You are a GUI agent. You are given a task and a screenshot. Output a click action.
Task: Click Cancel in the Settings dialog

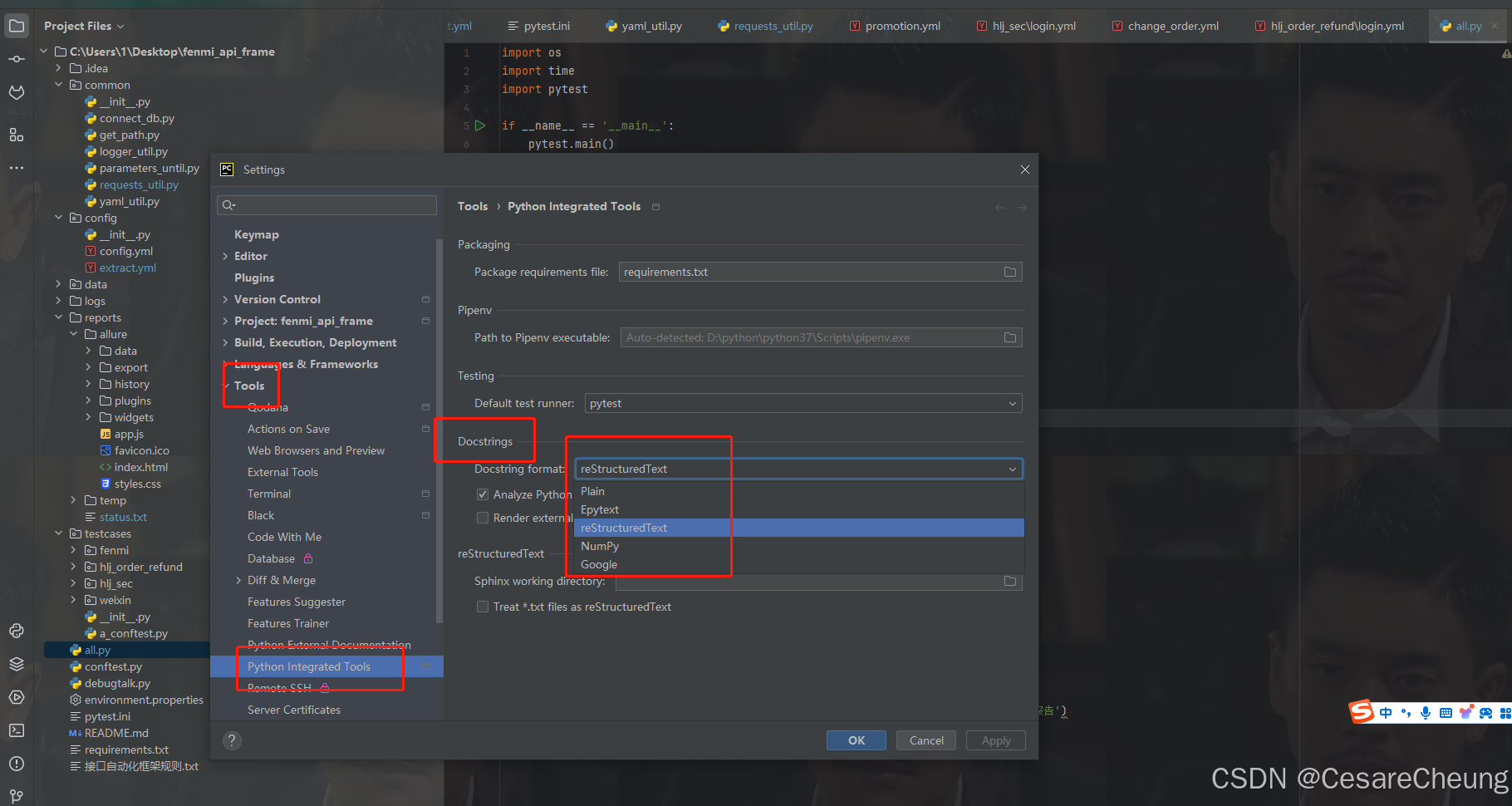[x=926, y=740]
